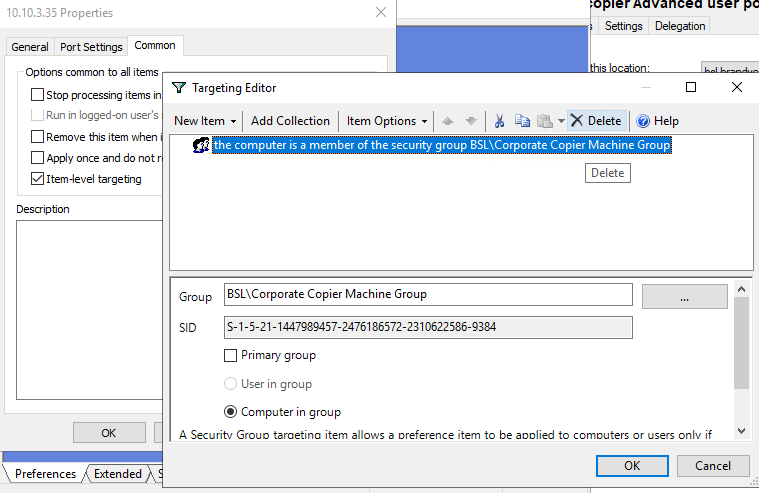This screenshot has height=493, width=759.
Task: Cut the selected targeting item with the scissors
Action: click(499, 121)
